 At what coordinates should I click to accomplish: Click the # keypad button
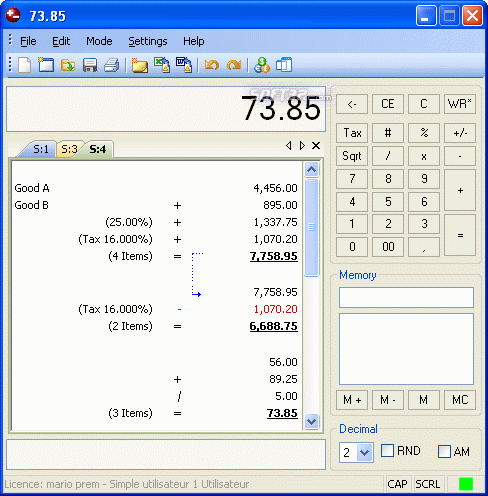(x=388, y=133)
